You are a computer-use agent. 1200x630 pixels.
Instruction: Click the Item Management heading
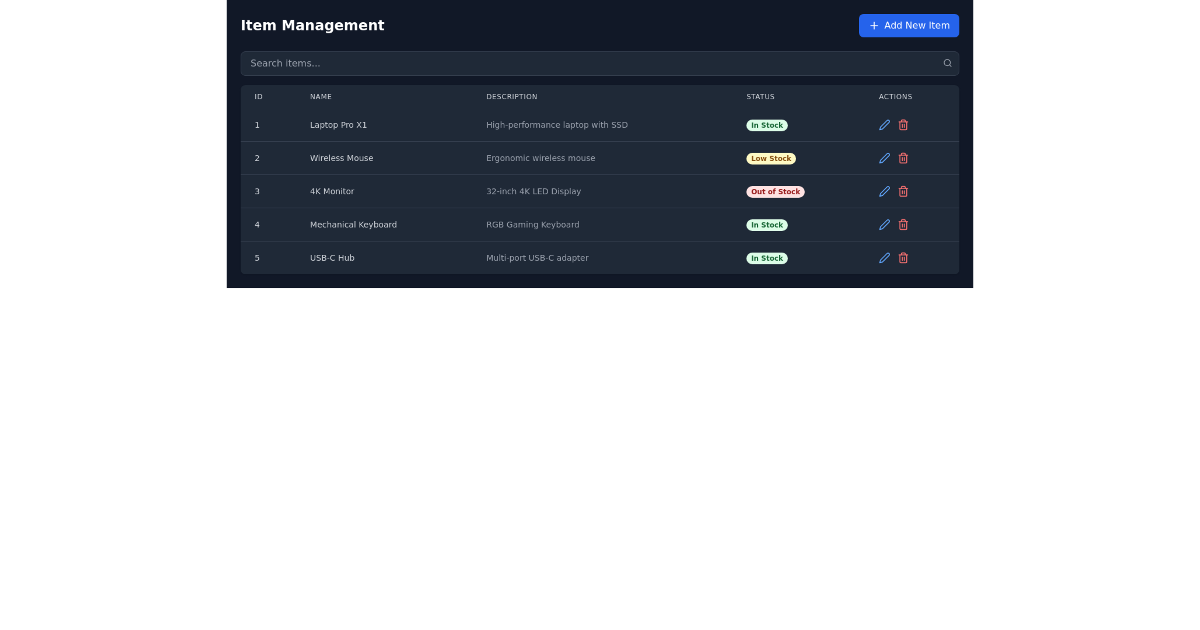(312, 25)
